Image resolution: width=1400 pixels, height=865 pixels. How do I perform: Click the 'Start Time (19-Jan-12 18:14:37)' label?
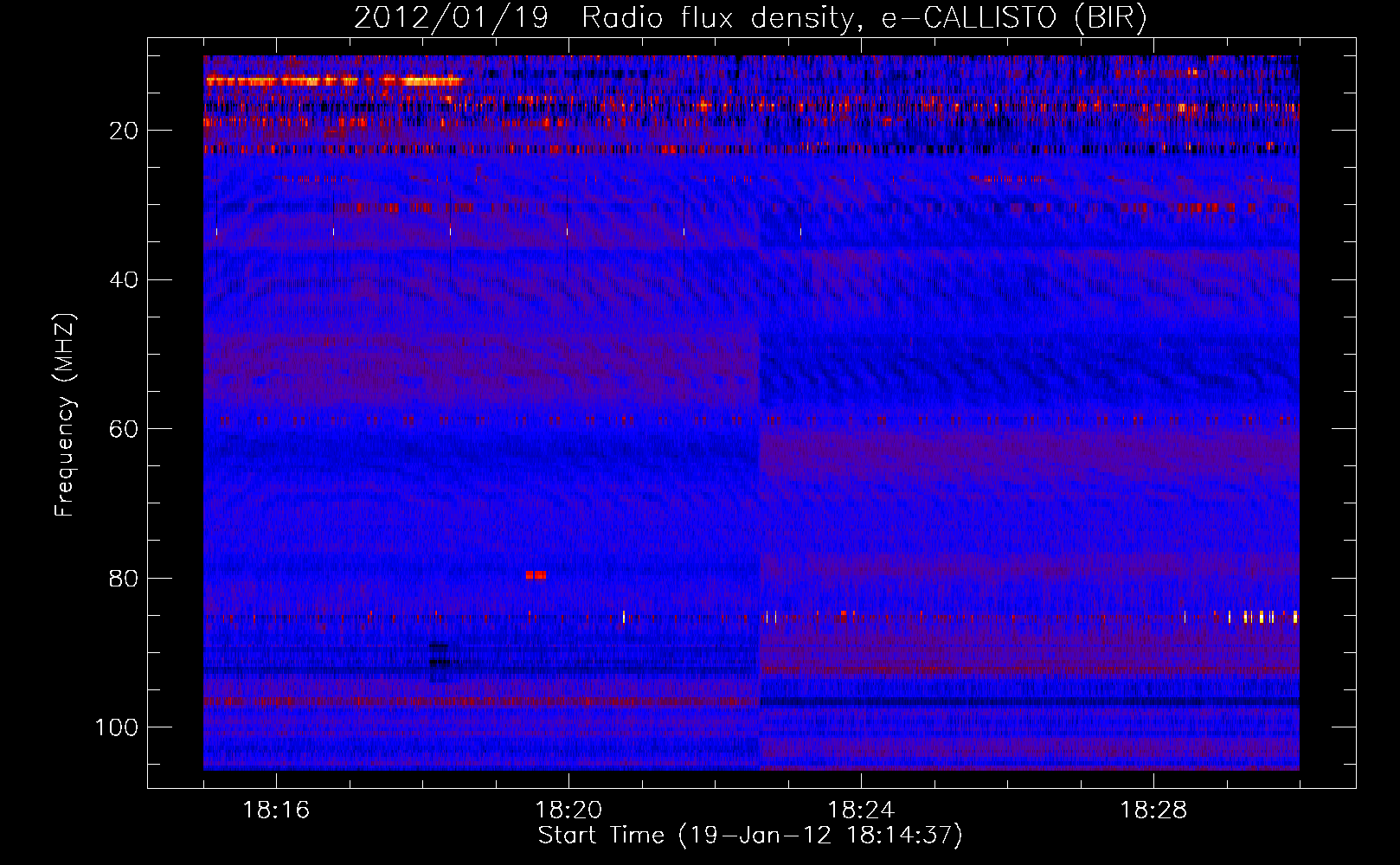tap(750, 836)
